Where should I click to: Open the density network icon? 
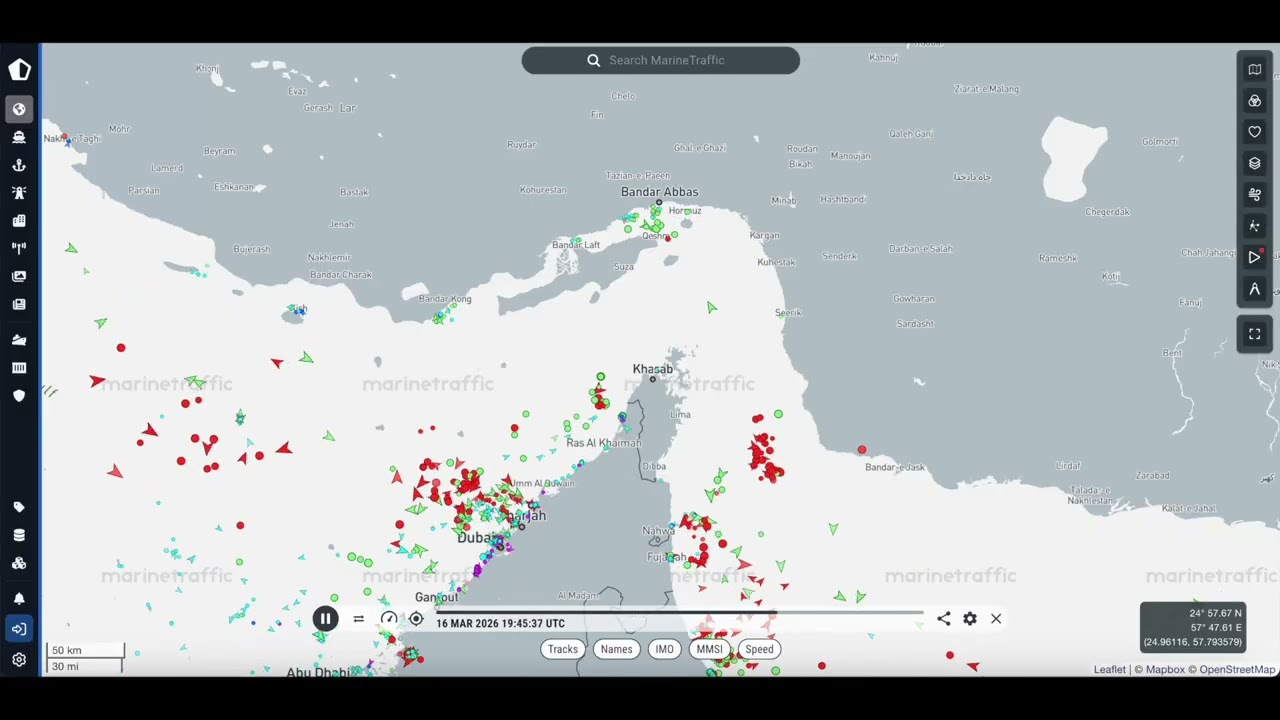tap(1255, 226)
